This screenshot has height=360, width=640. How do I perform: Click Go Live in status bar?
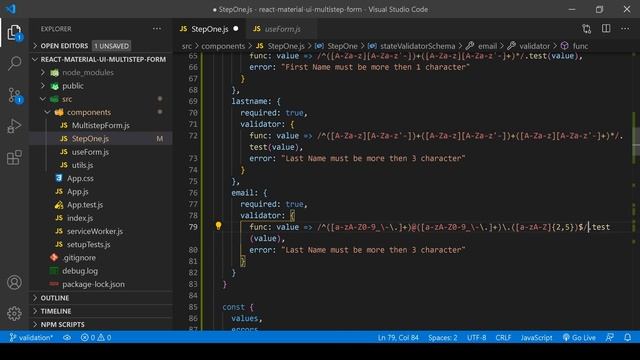(x=579, y=338)
